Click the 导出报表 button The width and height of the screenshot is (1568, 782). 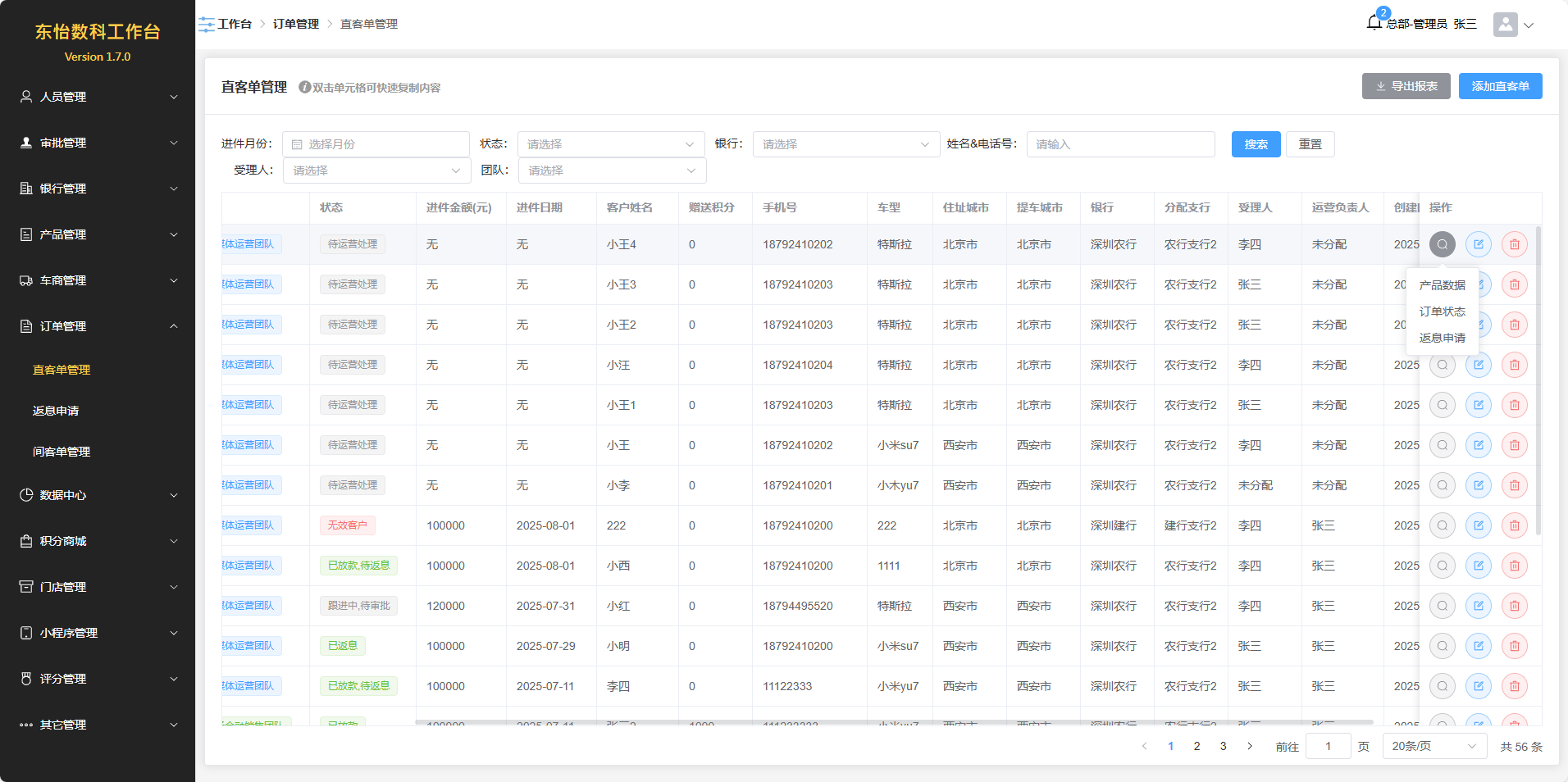point(1406,86)
